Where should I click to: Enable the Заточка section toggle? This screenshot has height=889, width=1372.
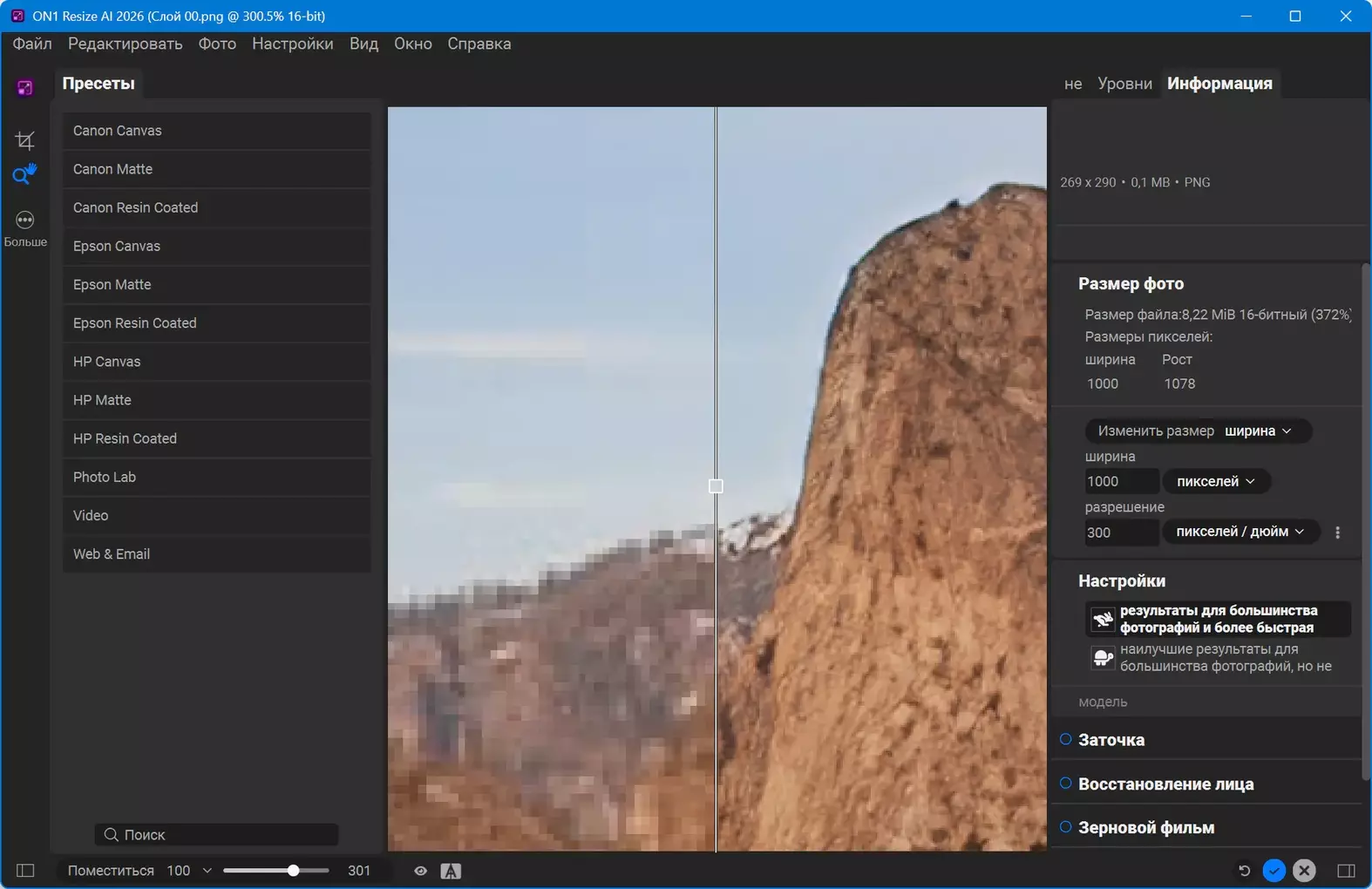tap(1065, 739)
